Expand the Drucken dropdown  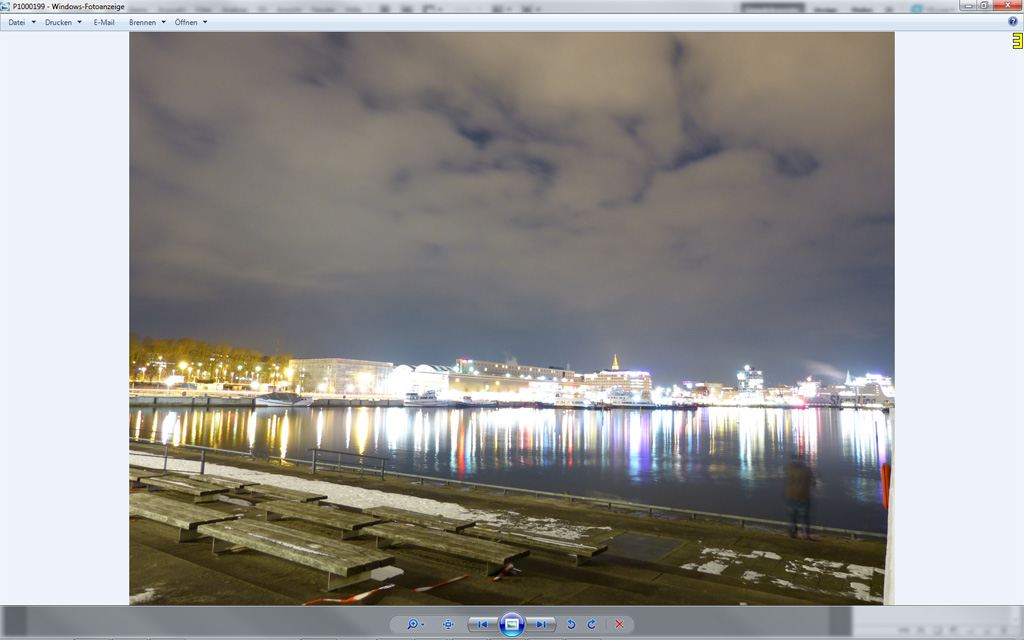pyautogui.click(x=63, y=22)
